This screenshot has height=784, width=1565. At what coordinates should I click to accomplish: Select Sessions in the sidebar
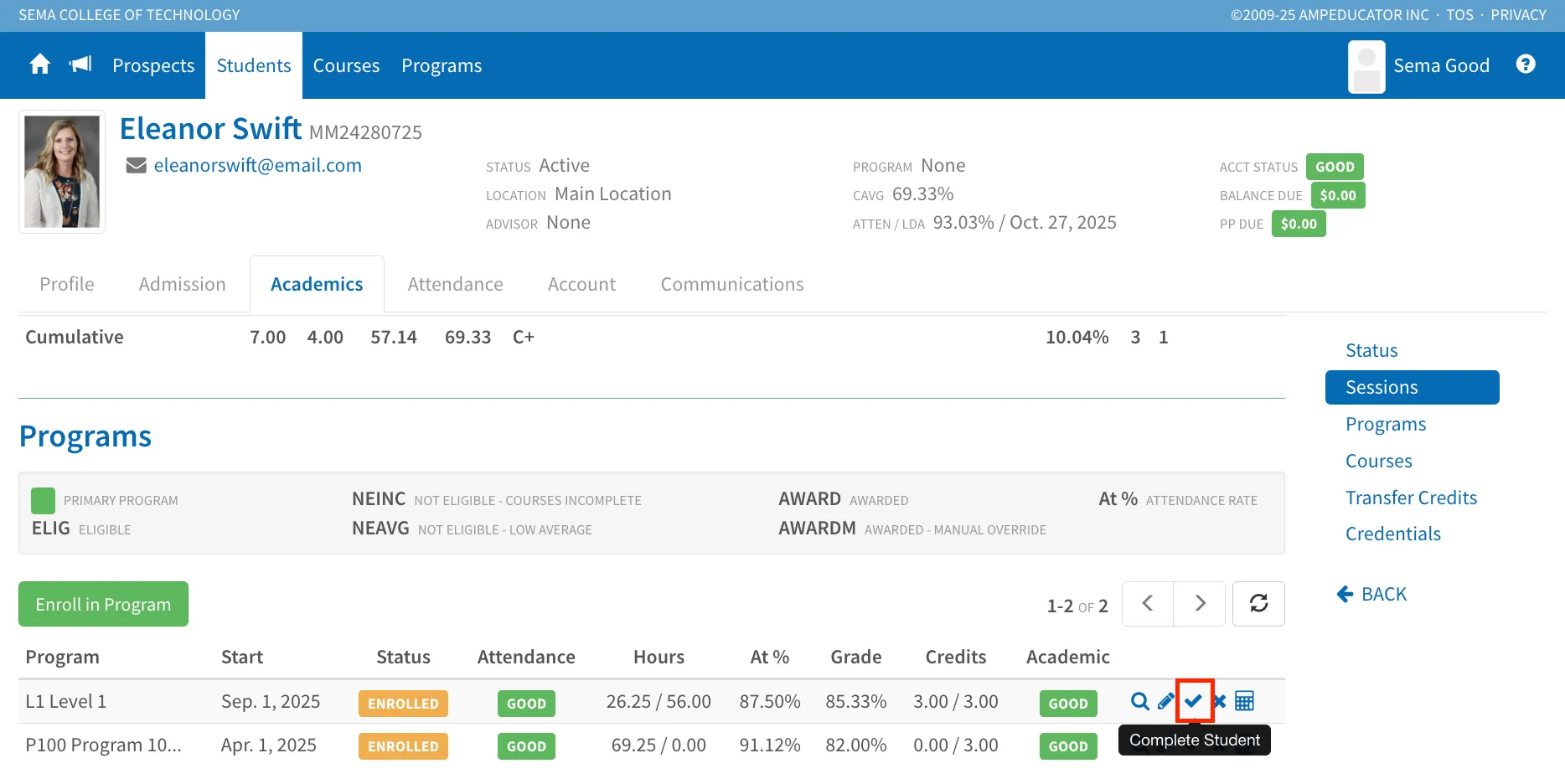pos(1413,387)
